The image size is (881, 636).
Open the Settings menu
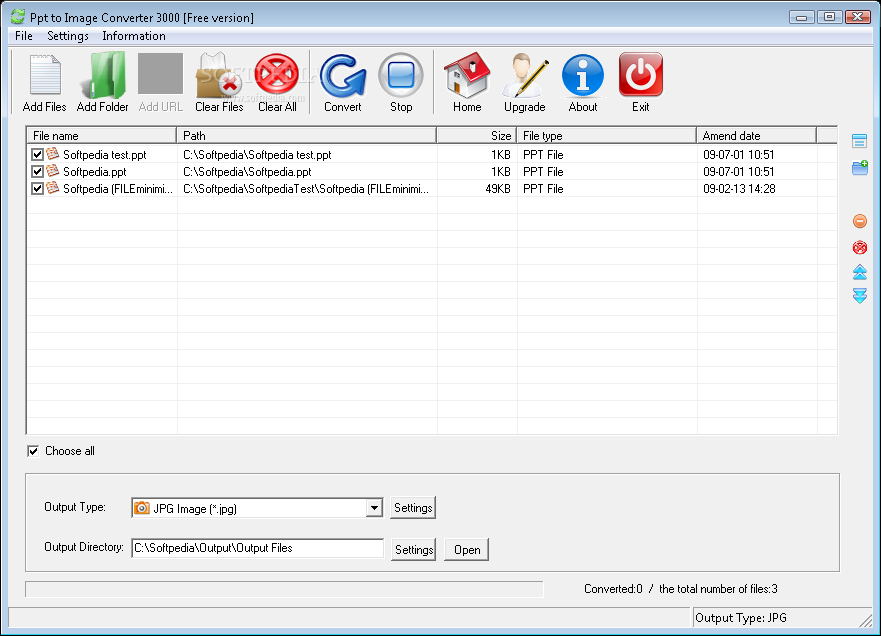pyautogui.click(x=67, y=36)
